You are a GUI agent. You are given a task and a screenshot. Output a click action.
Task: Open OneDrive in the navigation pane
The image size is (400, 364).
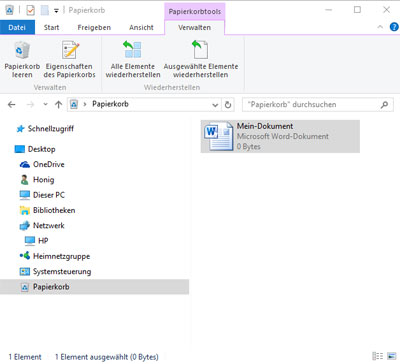49,164
